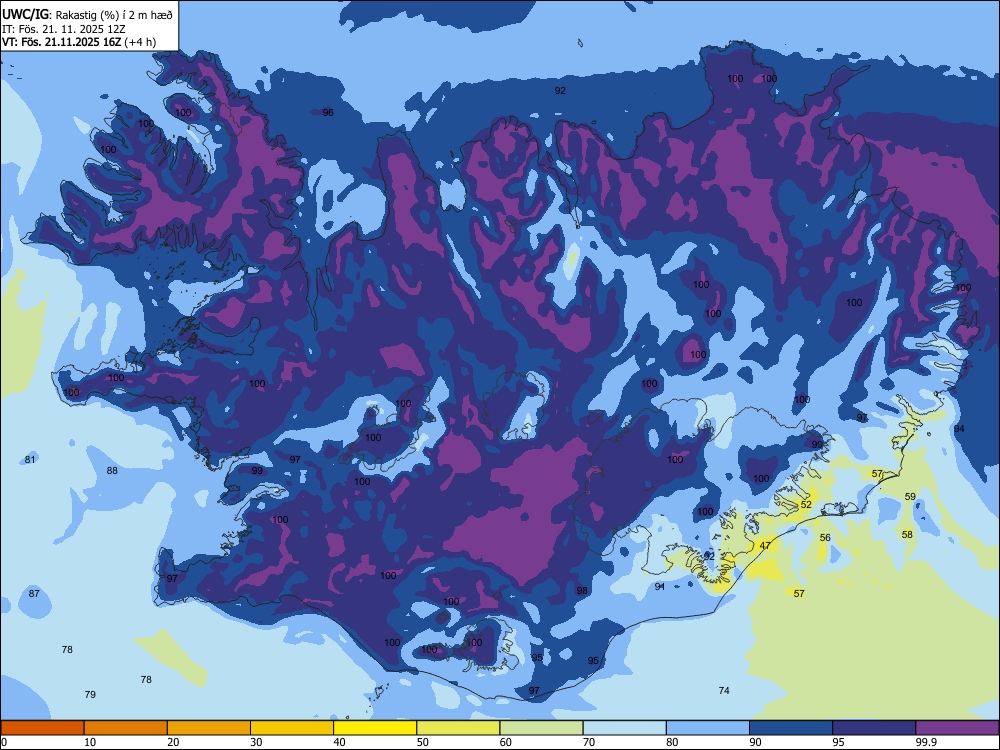The image size is (1000, 750).
Task: Select the legend scale label '50'
Action: tap(422, 742)
